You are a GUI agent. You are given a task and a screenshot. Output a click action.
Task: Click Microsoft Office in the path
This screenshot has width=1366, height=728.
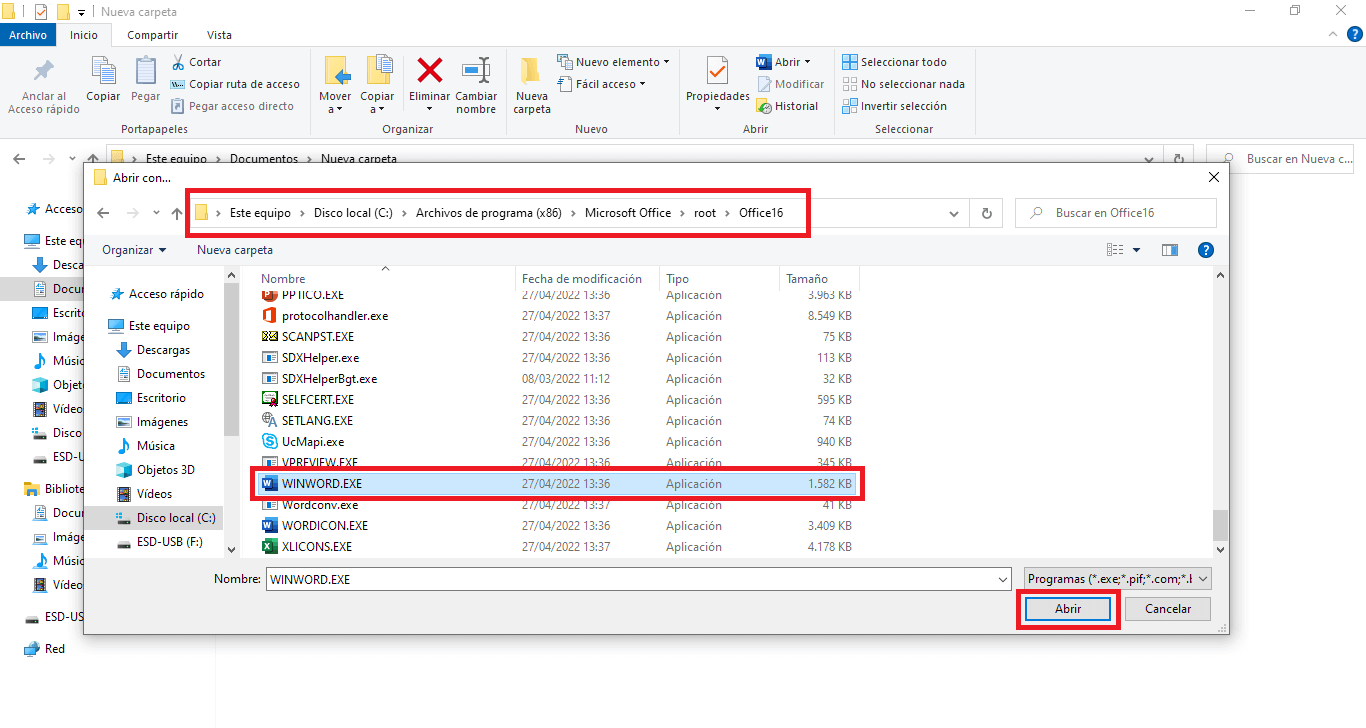point(628,213)
